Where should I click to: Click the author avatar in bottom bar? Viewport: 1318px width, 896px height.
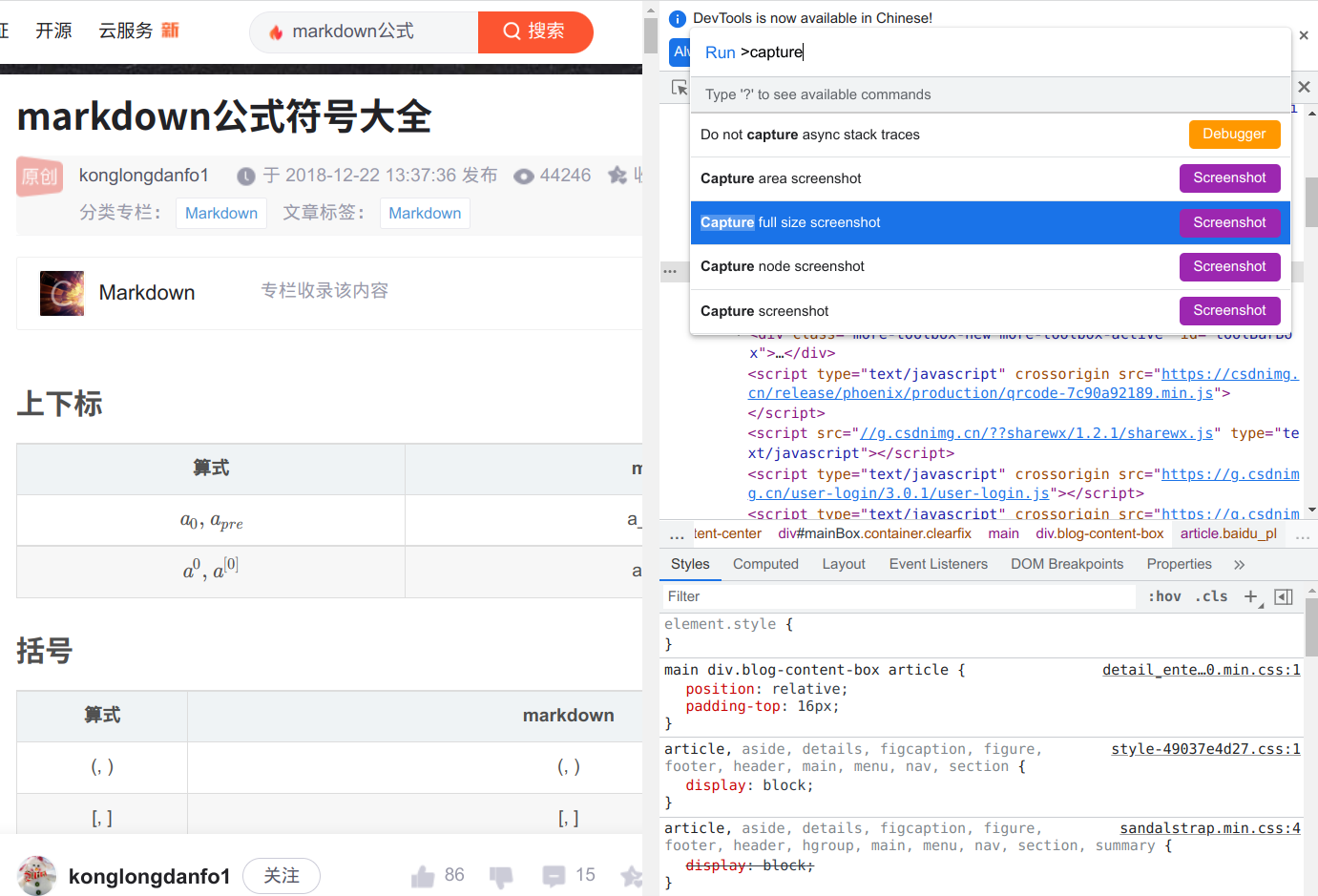[x=36, y=876]
